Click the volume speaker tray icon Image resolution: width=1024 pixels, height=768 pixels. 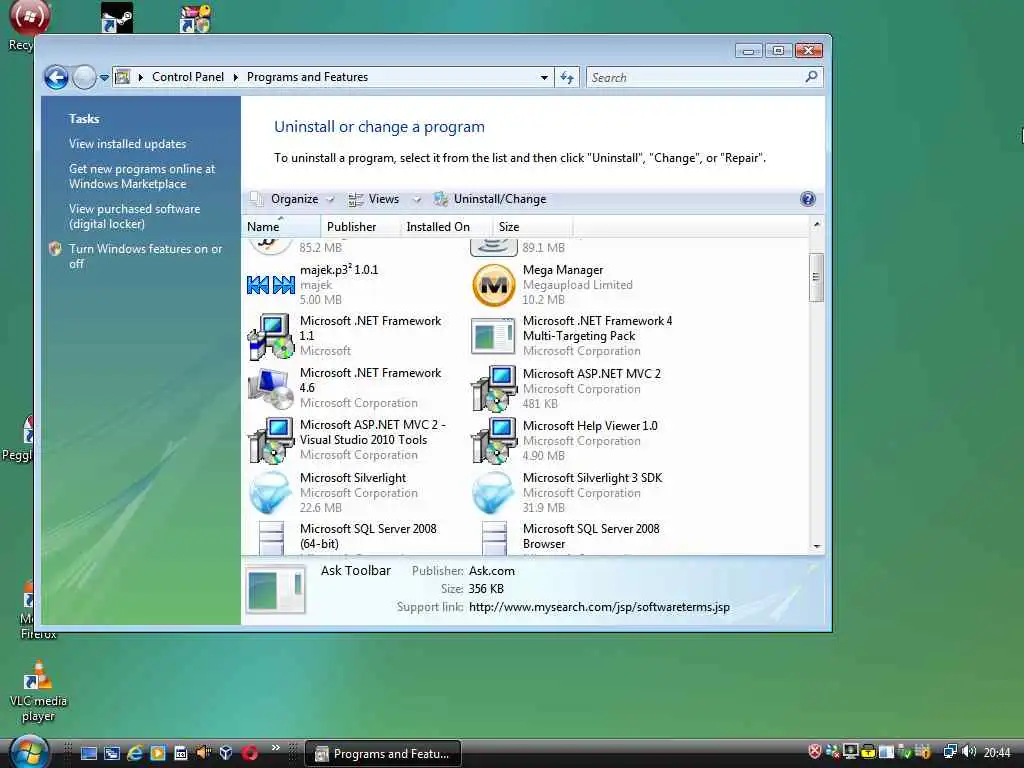pos(970,752)
